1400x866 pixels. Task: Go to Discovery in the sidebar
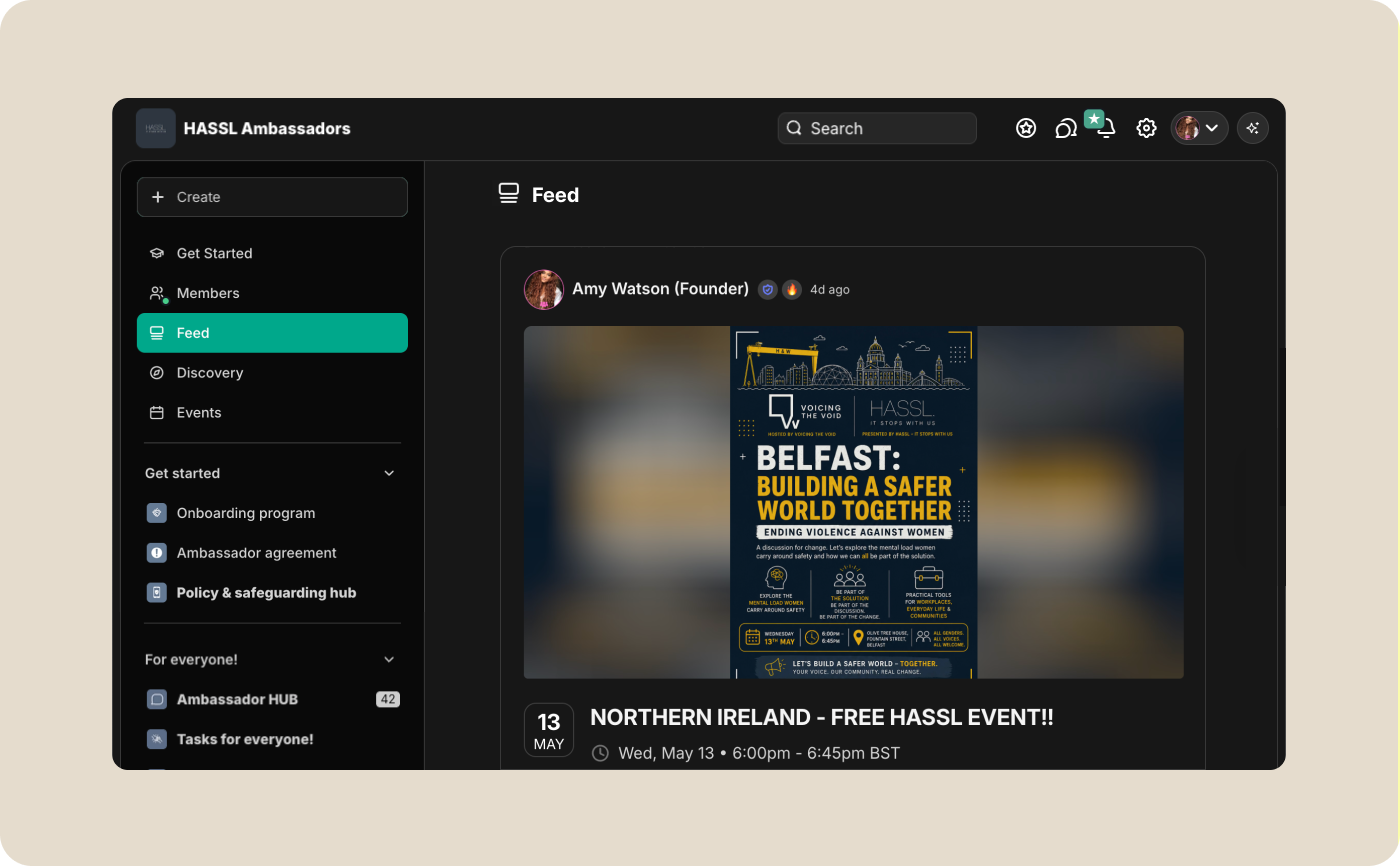point(272,373)
